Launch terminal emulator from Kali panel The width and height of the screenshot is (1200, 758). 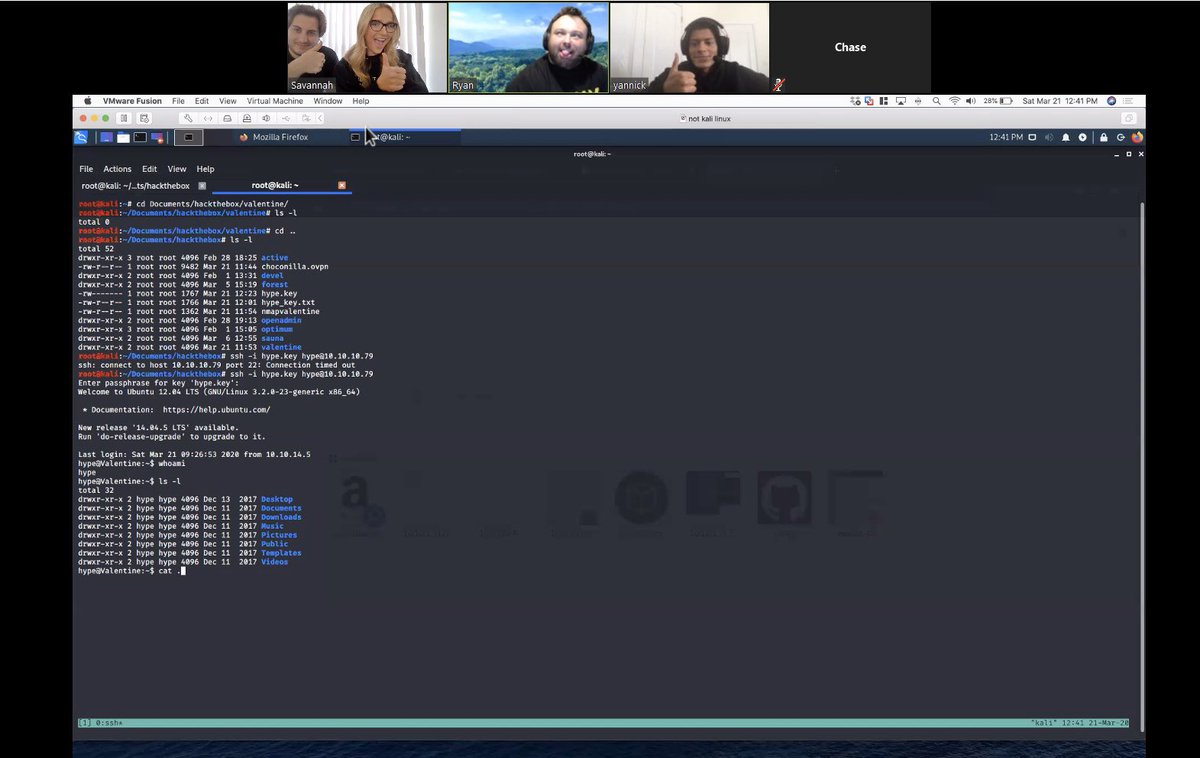click(140, 137)
